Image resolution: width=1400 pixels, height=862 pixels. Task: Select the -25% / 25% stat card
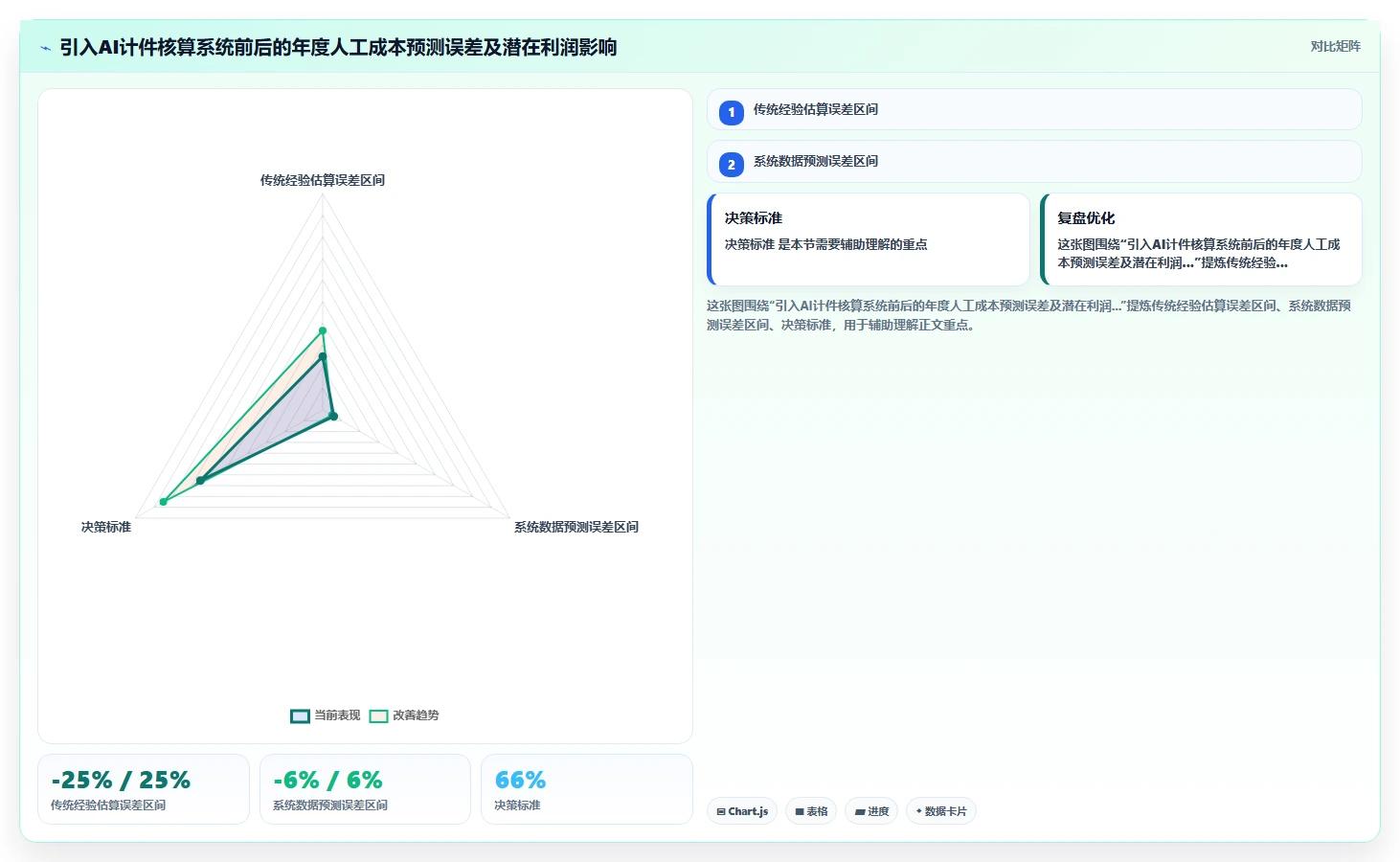[x=144, y=789]
